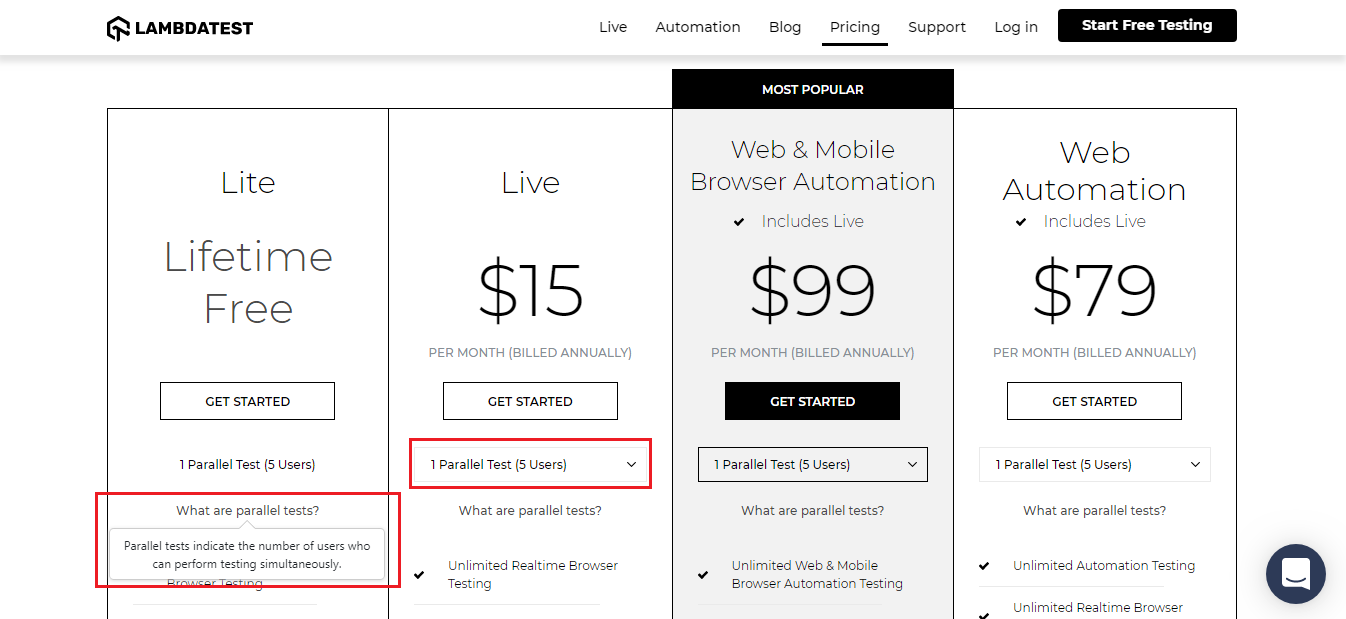Click the Log in link

(1016, 27)
